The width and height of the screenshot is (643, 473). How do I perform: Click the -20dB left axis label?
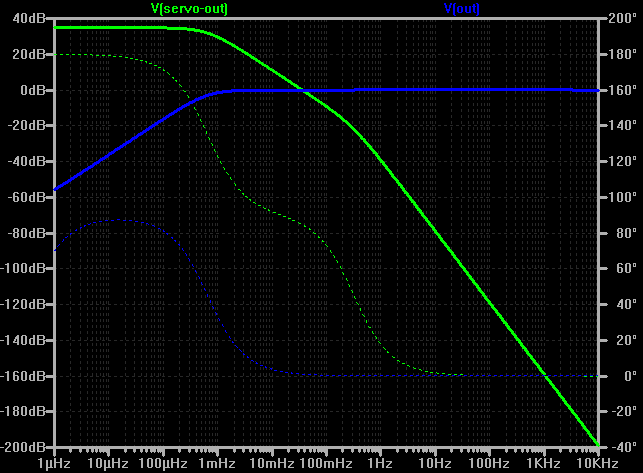pos(26,125)
